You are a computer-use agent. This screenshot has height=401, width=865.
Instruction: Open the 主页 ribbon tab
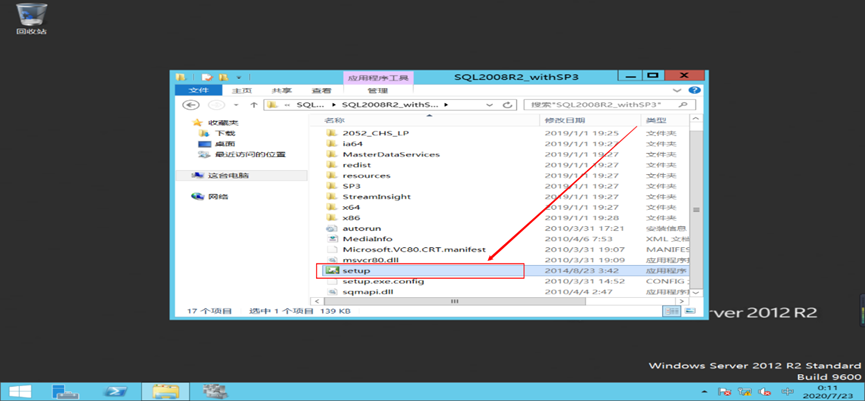242,90
